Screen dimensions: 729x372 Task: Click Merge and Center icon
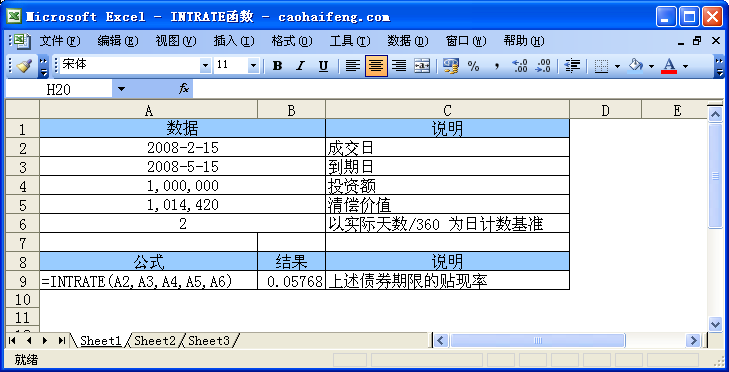pyautogui.click(x=422, y=66)
